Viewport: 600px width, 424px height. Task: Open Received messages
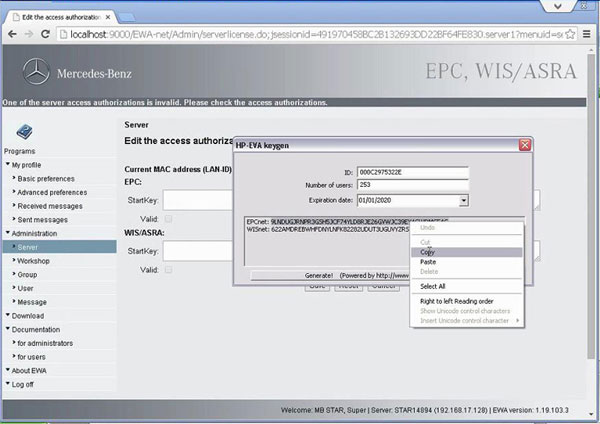pos(50,206)
